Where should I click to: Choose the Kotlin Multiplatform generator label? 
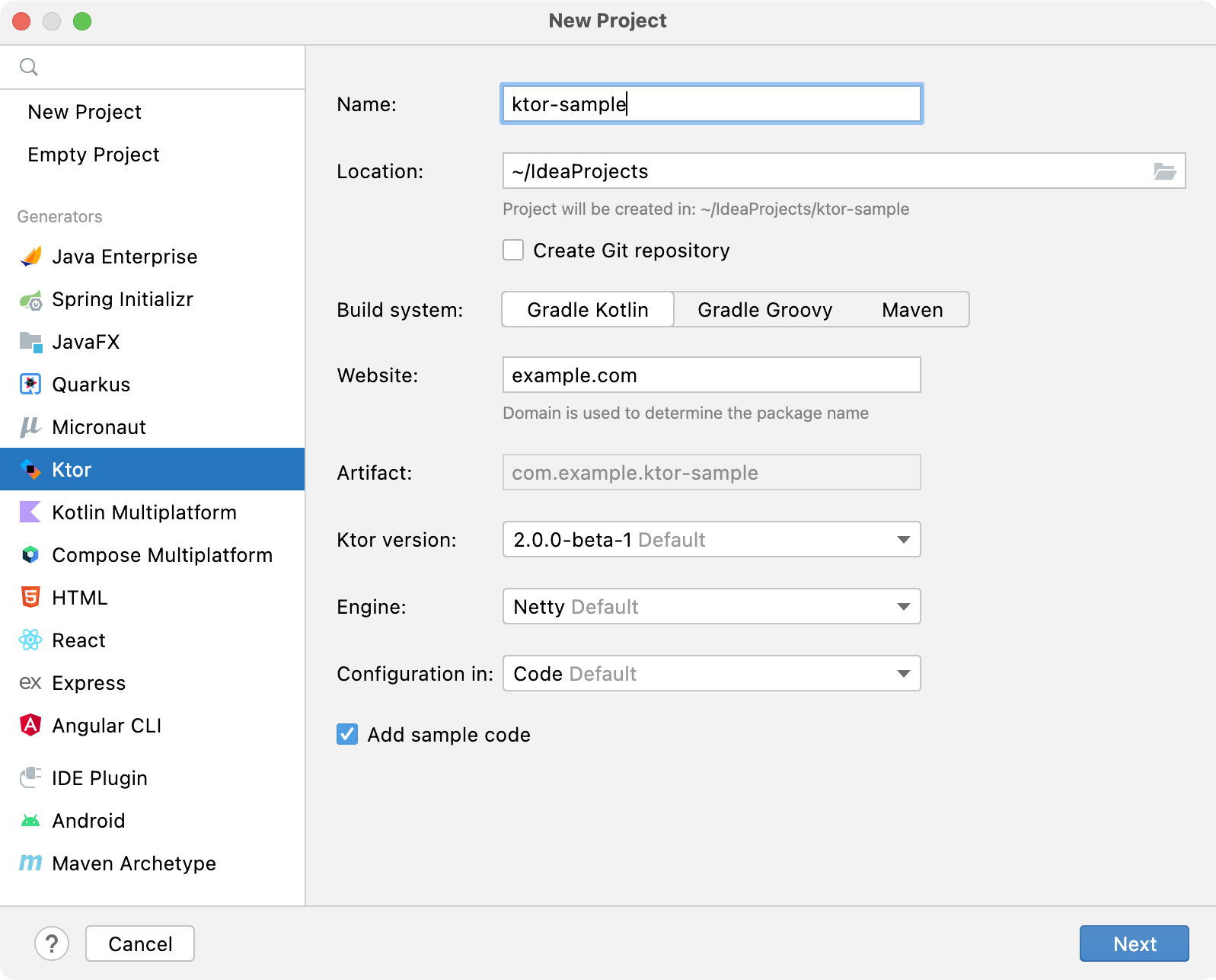(144, 512)
